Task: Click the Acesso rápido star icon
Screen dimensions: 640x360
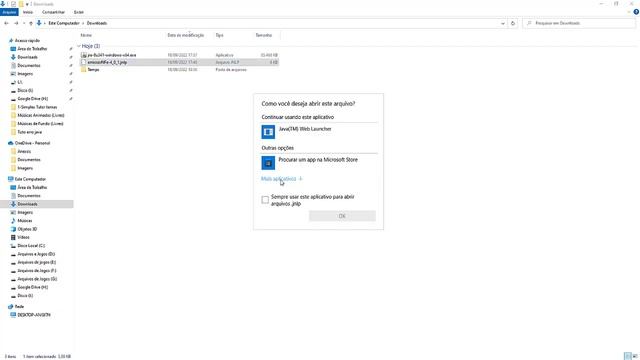Action: (x=11, y=40)
